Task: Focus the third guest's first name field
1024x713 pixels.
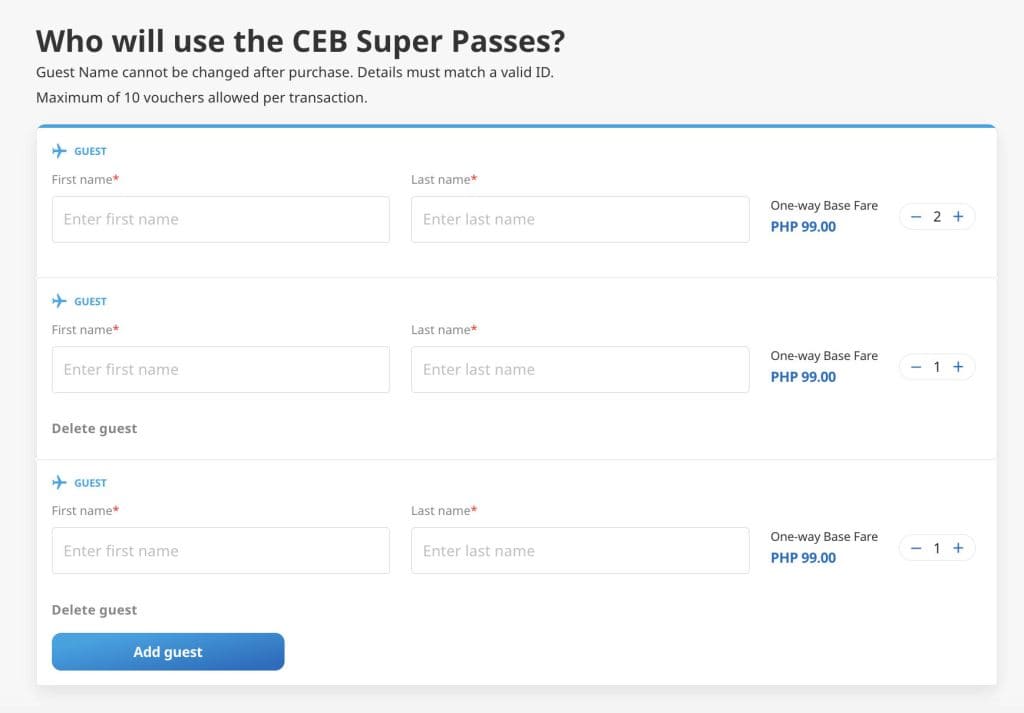Action: 220,551
